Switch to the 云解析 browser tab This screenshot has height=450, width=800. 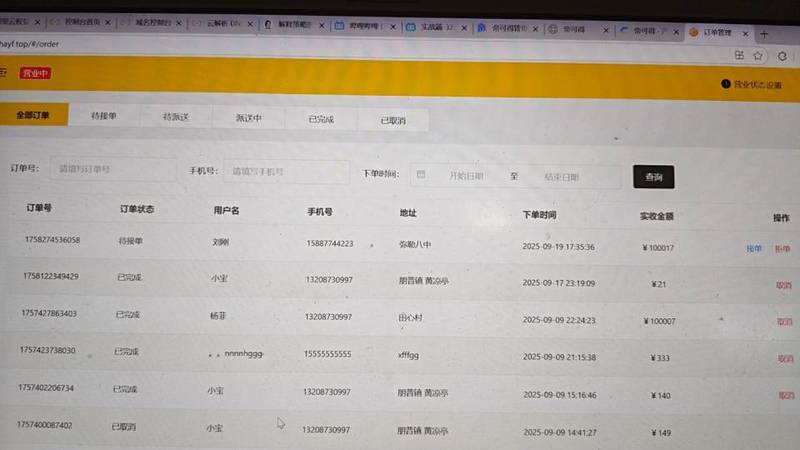(x=223, y=23)
